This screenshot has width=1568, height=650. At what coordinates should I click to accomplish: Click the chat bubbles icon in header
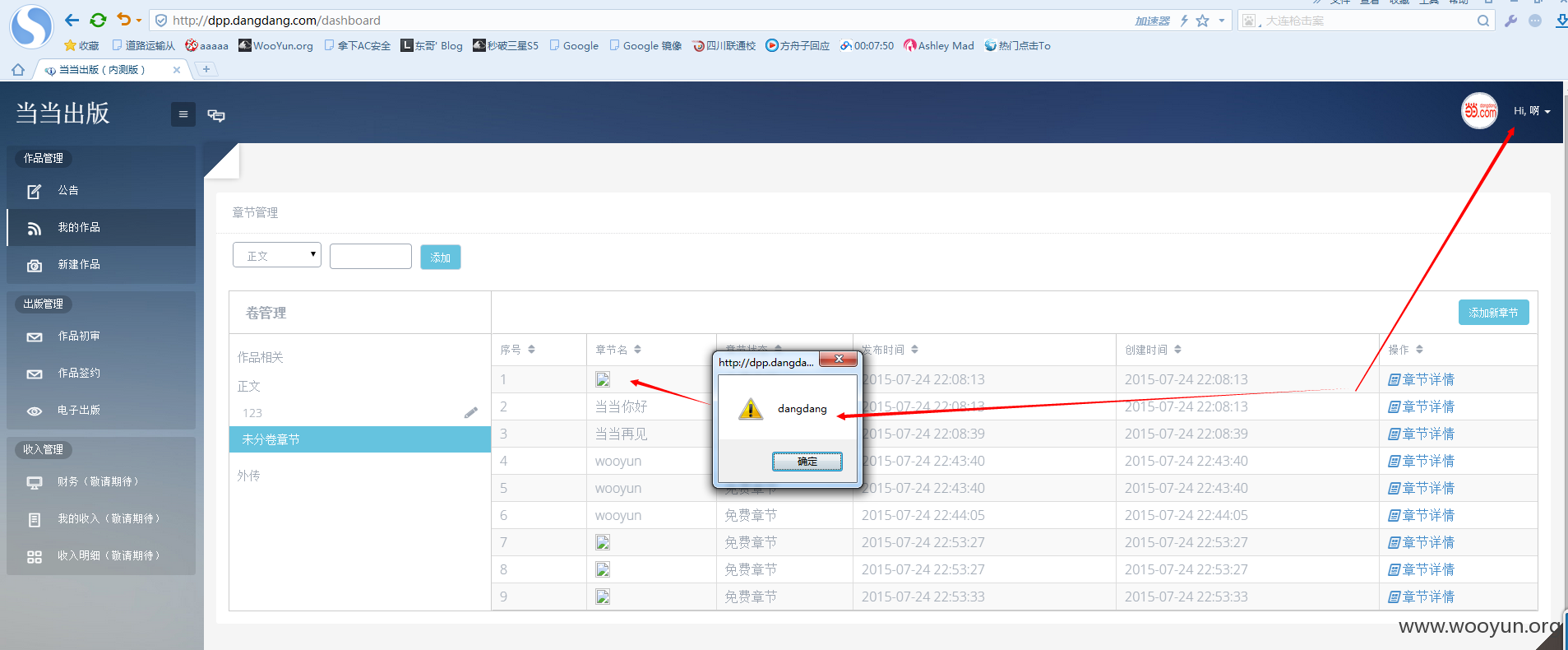[216, 115]
